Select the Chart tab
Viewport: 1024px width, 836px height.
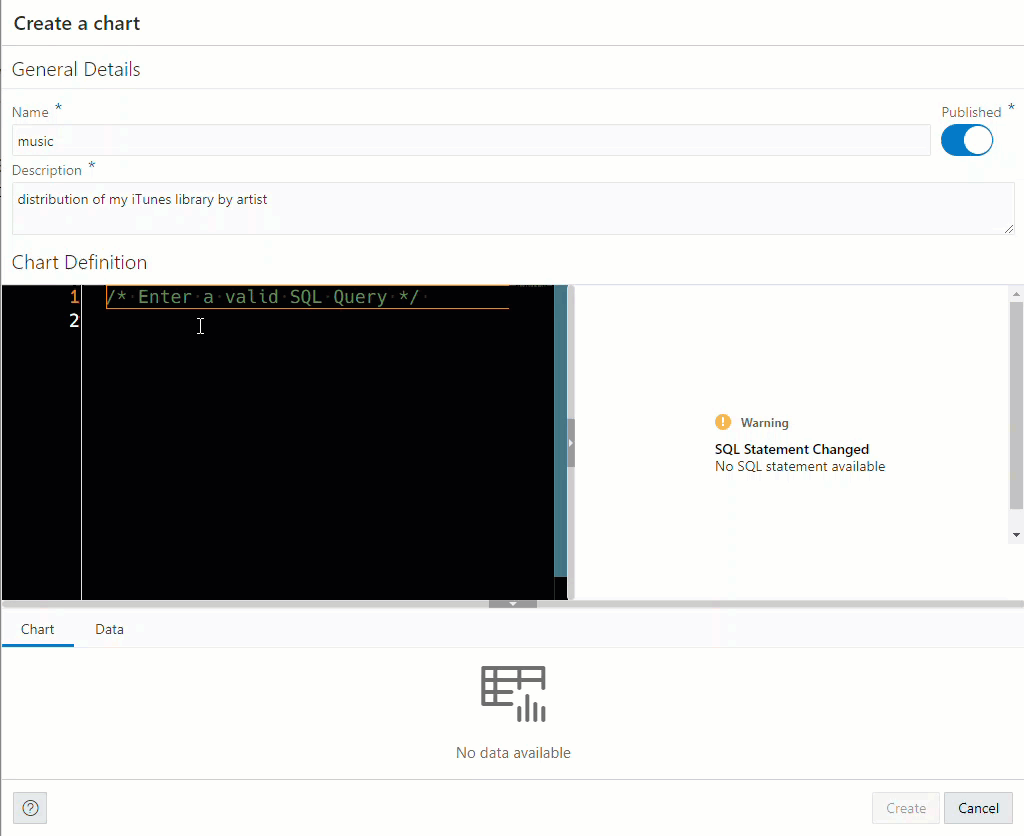click(x=37, y=629)
